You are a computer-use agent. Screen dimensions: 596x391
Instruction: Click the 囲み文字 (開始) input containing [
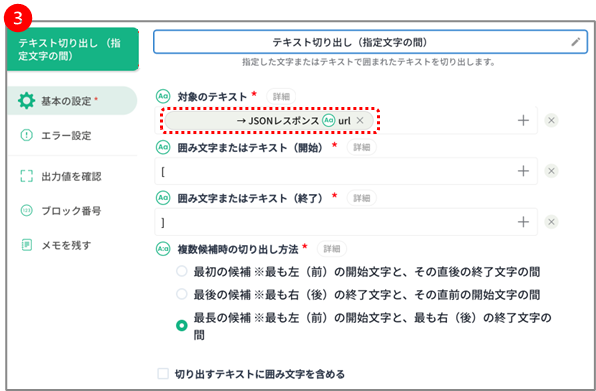point(334,171)
